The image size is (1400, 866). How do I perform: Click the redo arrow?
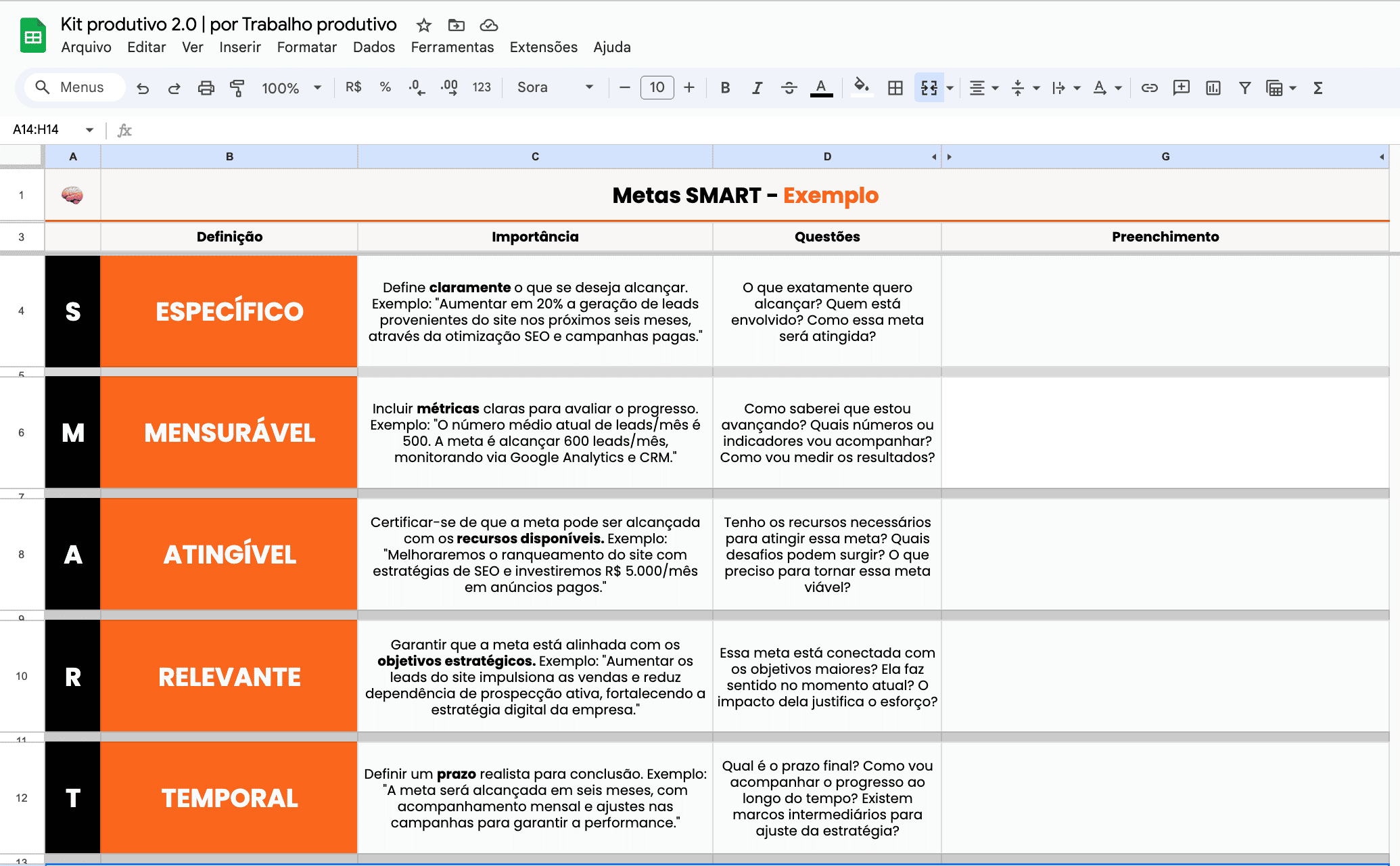click(174, 88)
